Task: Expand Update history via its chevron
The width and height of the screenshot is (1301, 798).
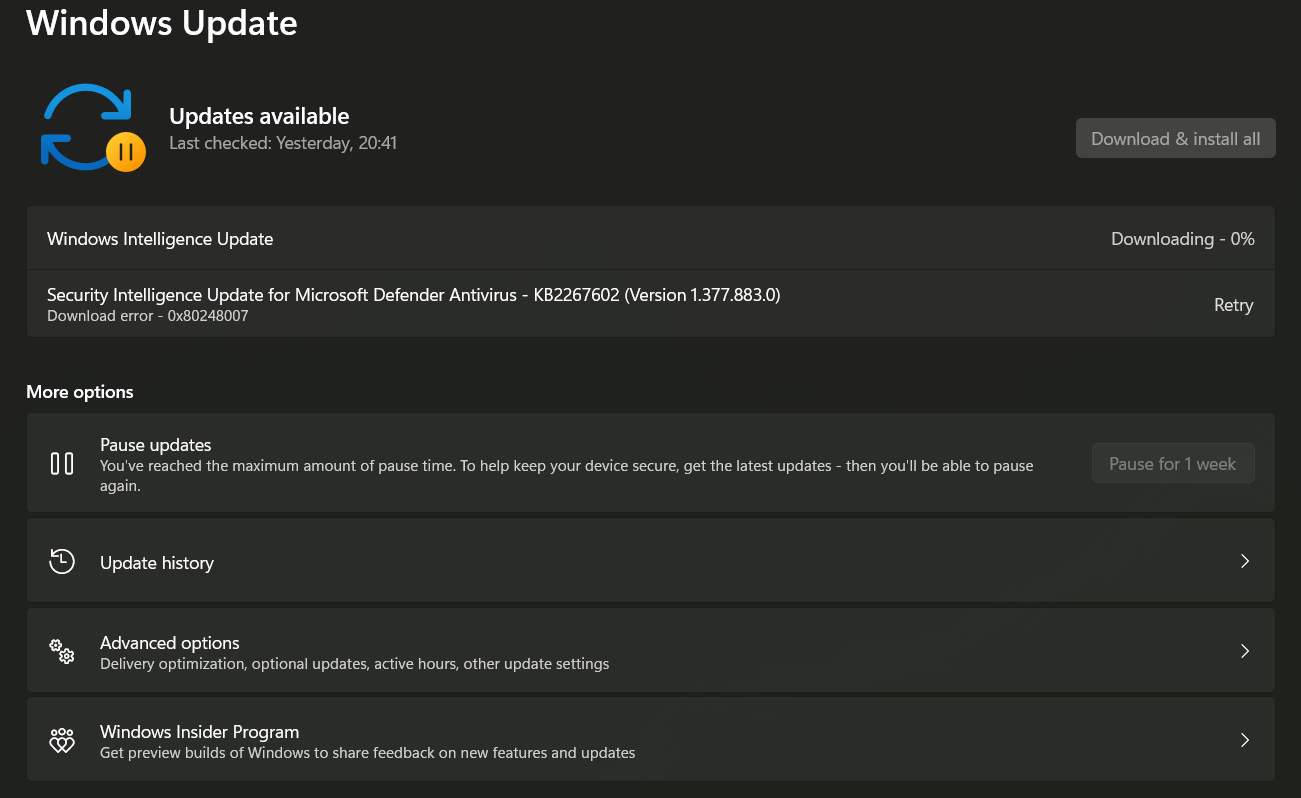Action: click(1245, 561)
